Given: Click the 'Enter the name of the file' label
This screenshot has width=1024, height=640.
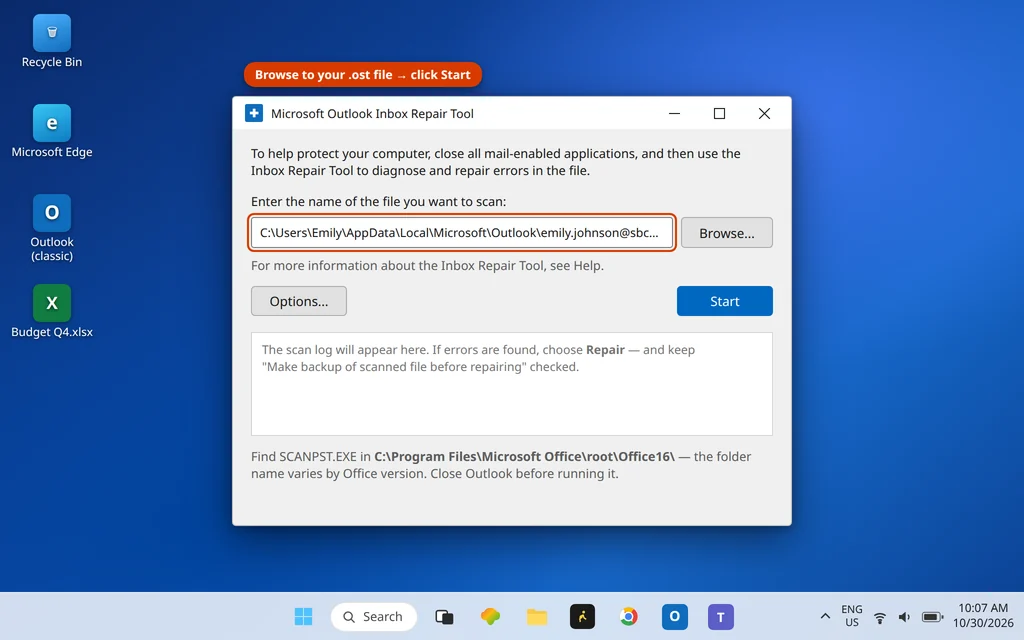Looking at the screenshot, I should click(x=379, y=201).
